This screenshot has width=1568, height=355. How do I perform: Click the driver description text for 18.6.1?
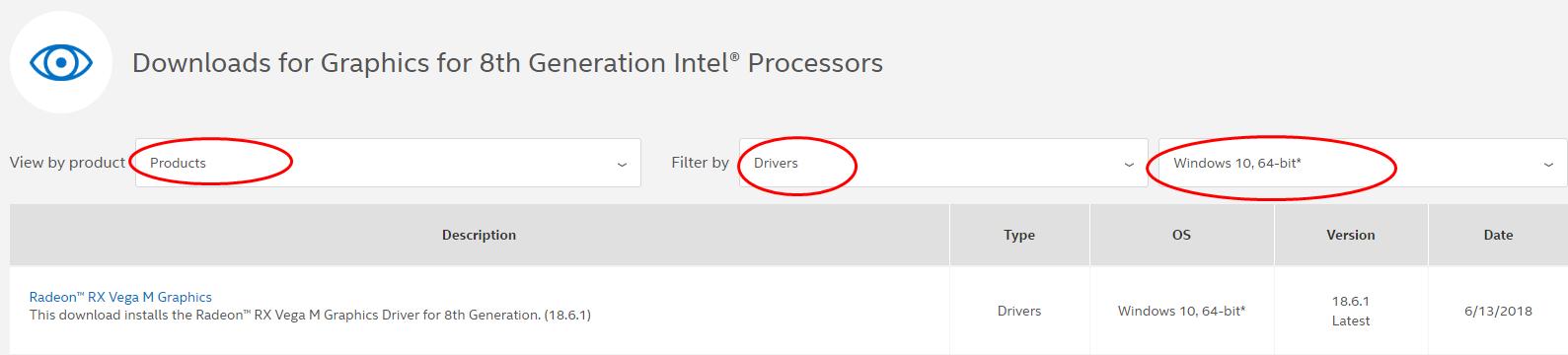click(310, 316)
